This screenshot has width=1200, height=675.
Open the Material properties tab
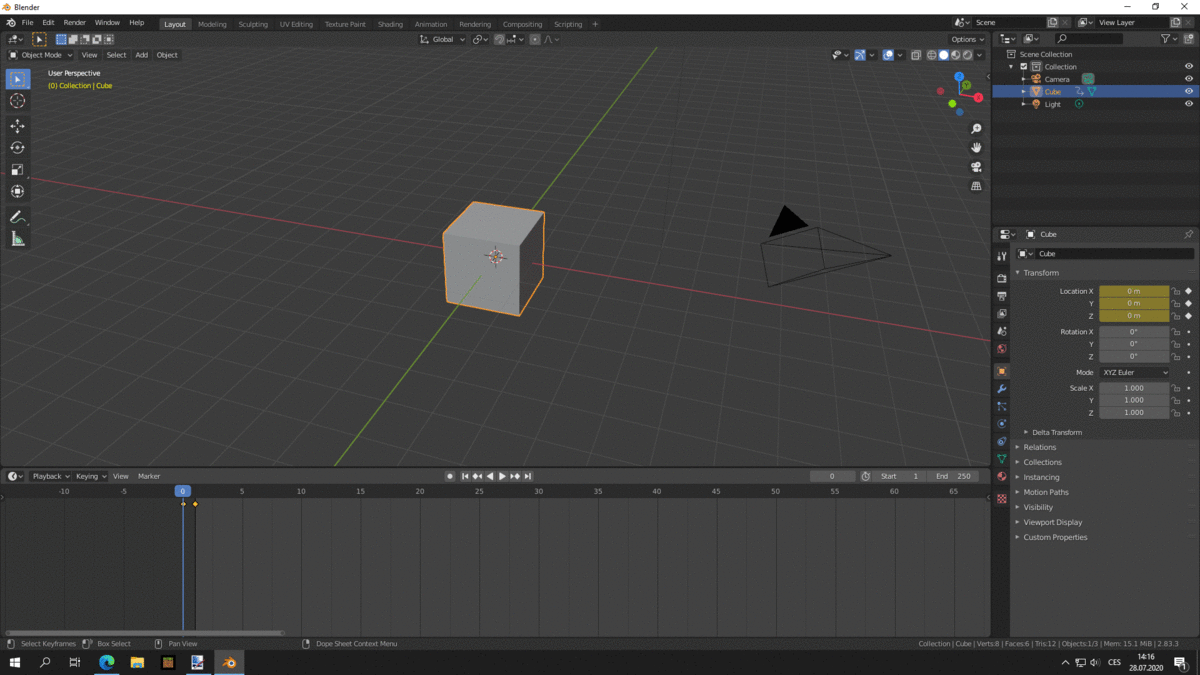coord(1002,477)
